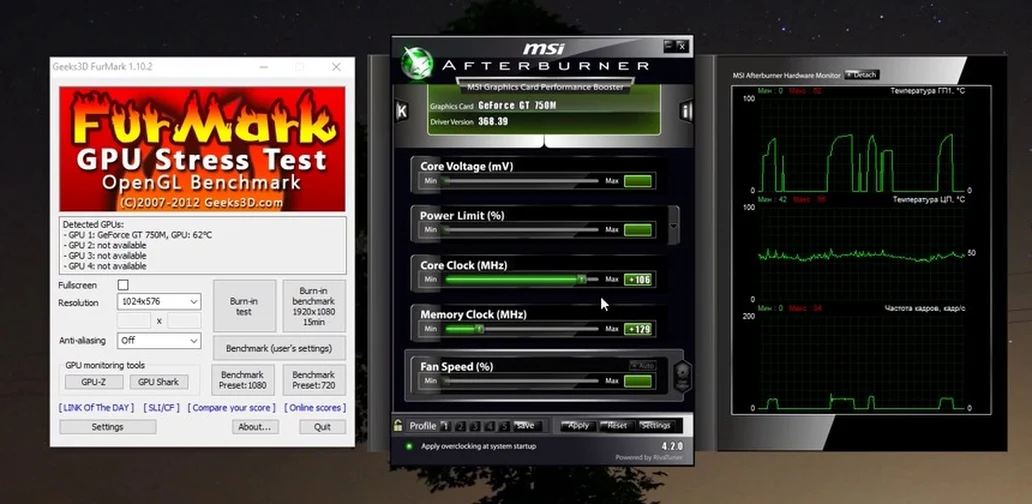Open the SLI/CF link
The width and height of the screenshot is (1032, 504).
pyautogui.click(x=161, y=408)
